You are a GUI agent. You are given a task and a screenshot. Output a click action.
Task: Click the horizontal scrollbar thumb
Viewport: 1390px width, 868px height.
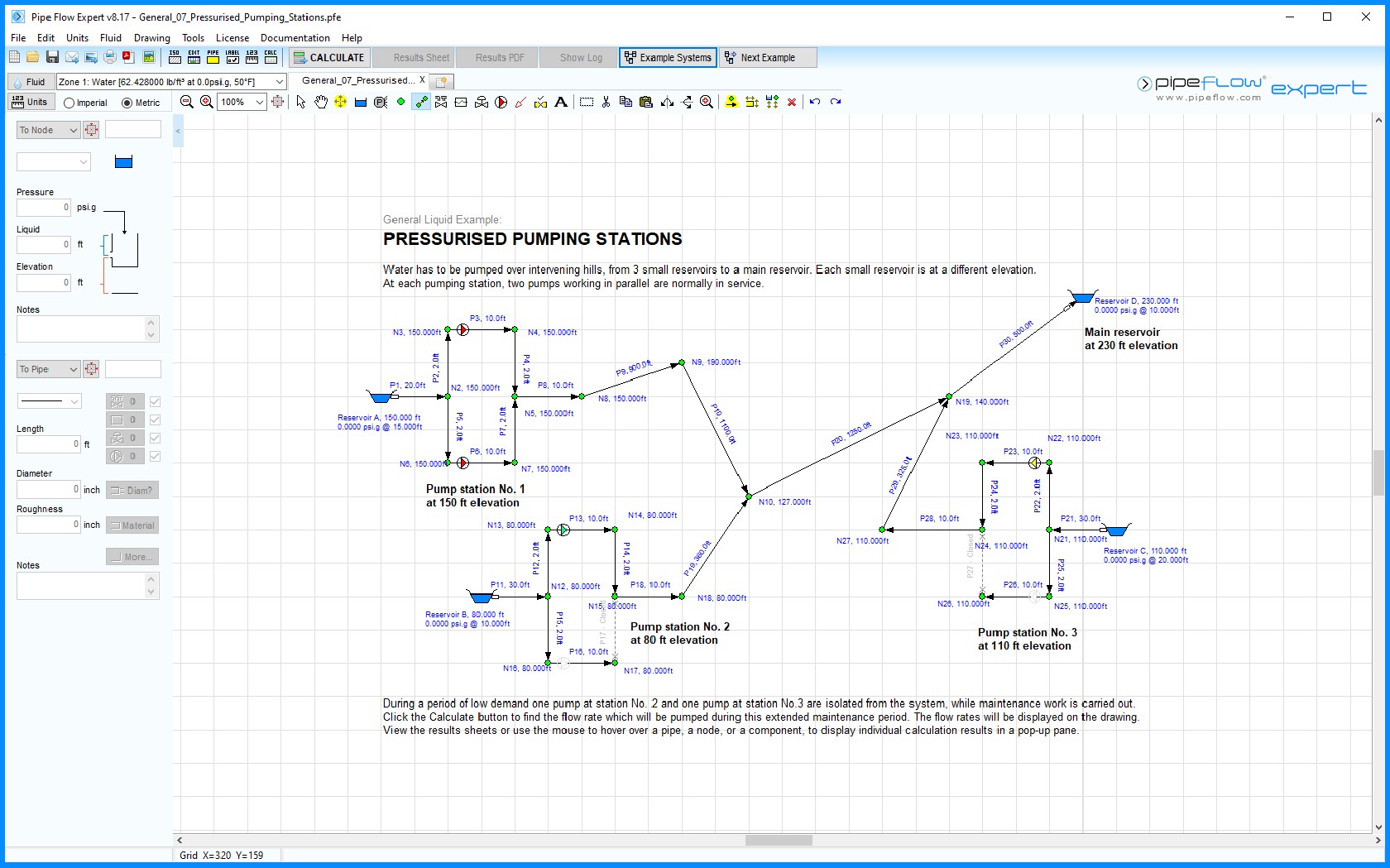click(x=779, y=840)
